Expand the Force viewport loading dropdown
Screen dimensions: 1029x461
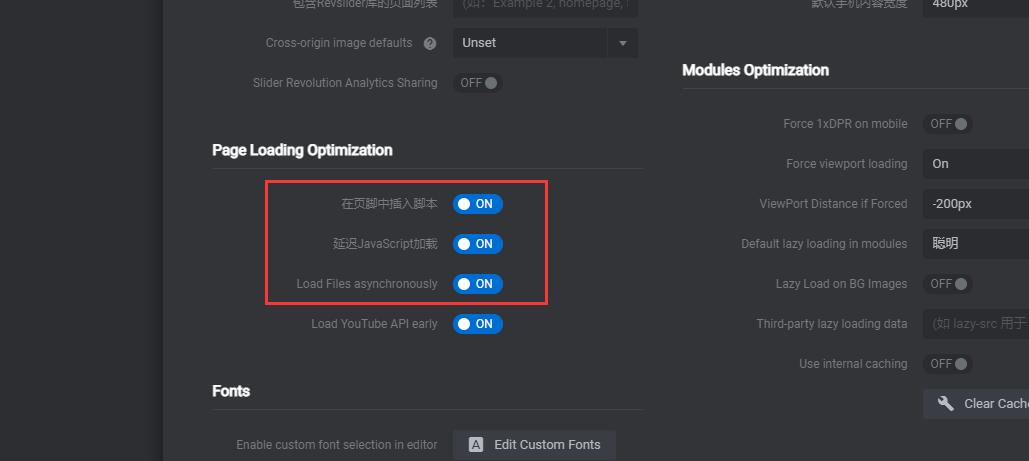(976, 164)
